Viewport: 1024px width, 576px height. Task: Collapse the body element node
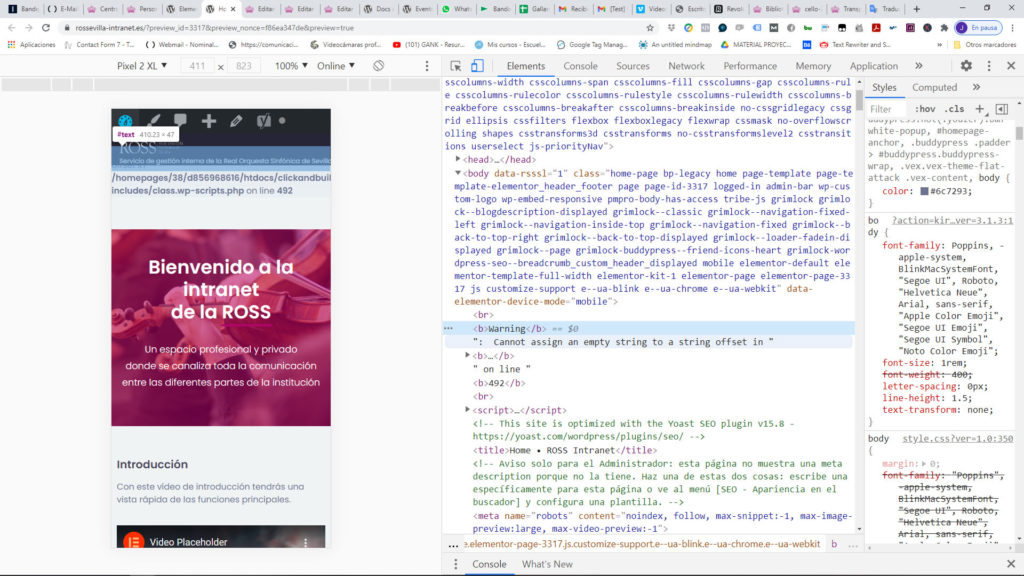(458, 173)
